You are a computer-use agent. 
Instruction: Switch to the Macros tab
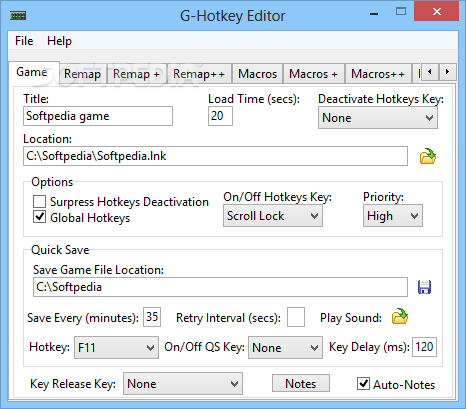(257, 74)
